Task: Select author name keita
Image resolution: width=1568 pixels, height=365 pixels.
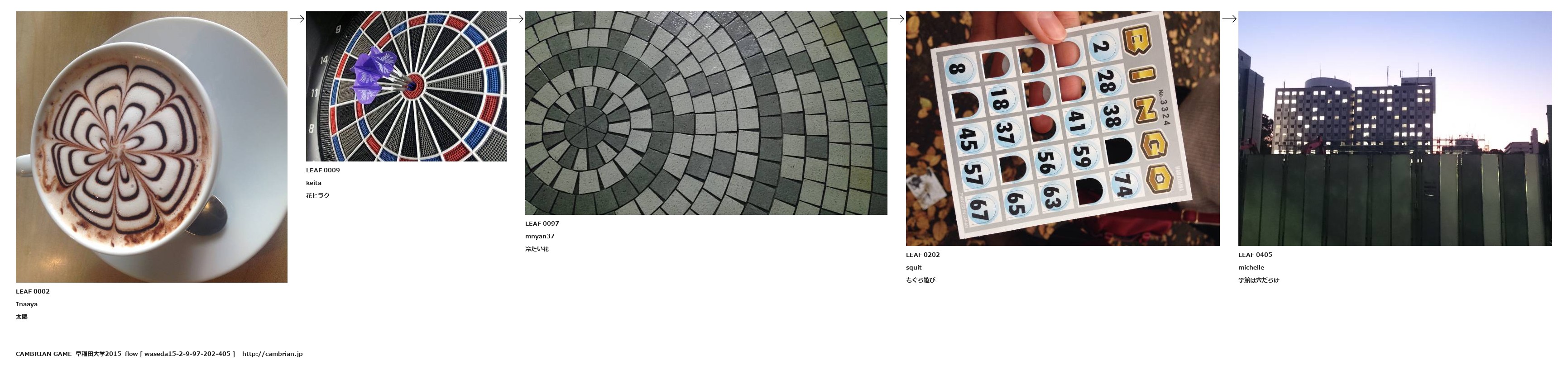Action: [x=313, y=183]
